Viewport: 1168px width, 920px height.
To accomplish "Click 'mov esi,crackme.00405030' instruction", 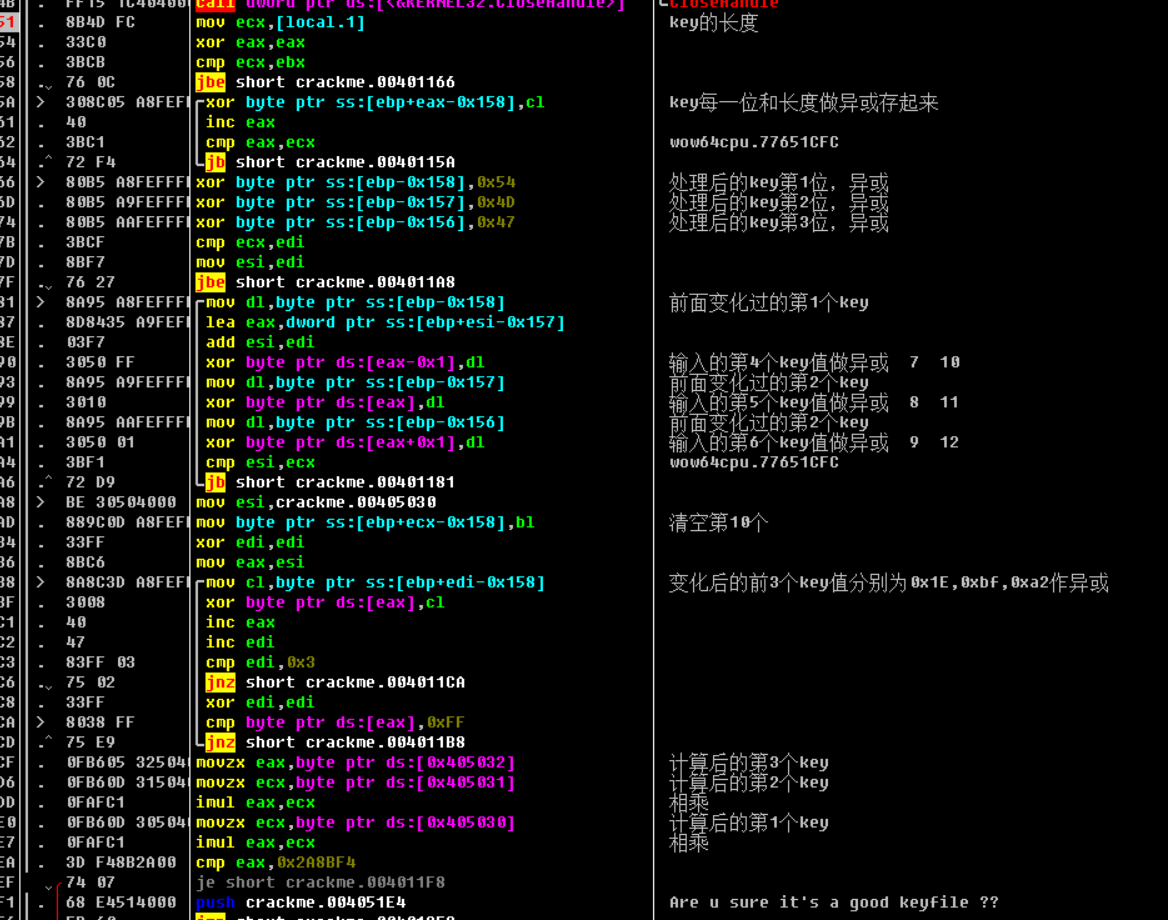I will point(316,502).
